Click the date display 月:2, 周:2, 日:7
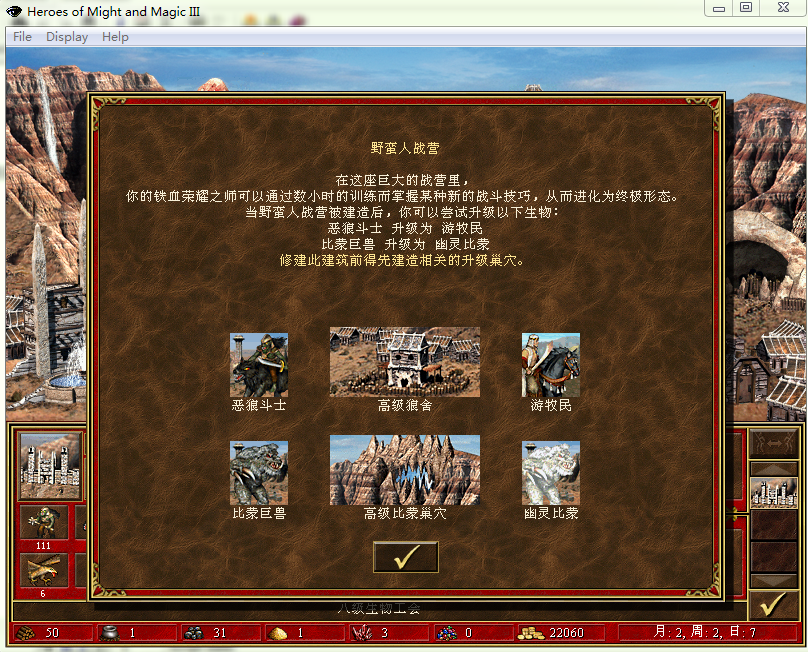This screenshot has width=808, height=652. coord(704,632)
